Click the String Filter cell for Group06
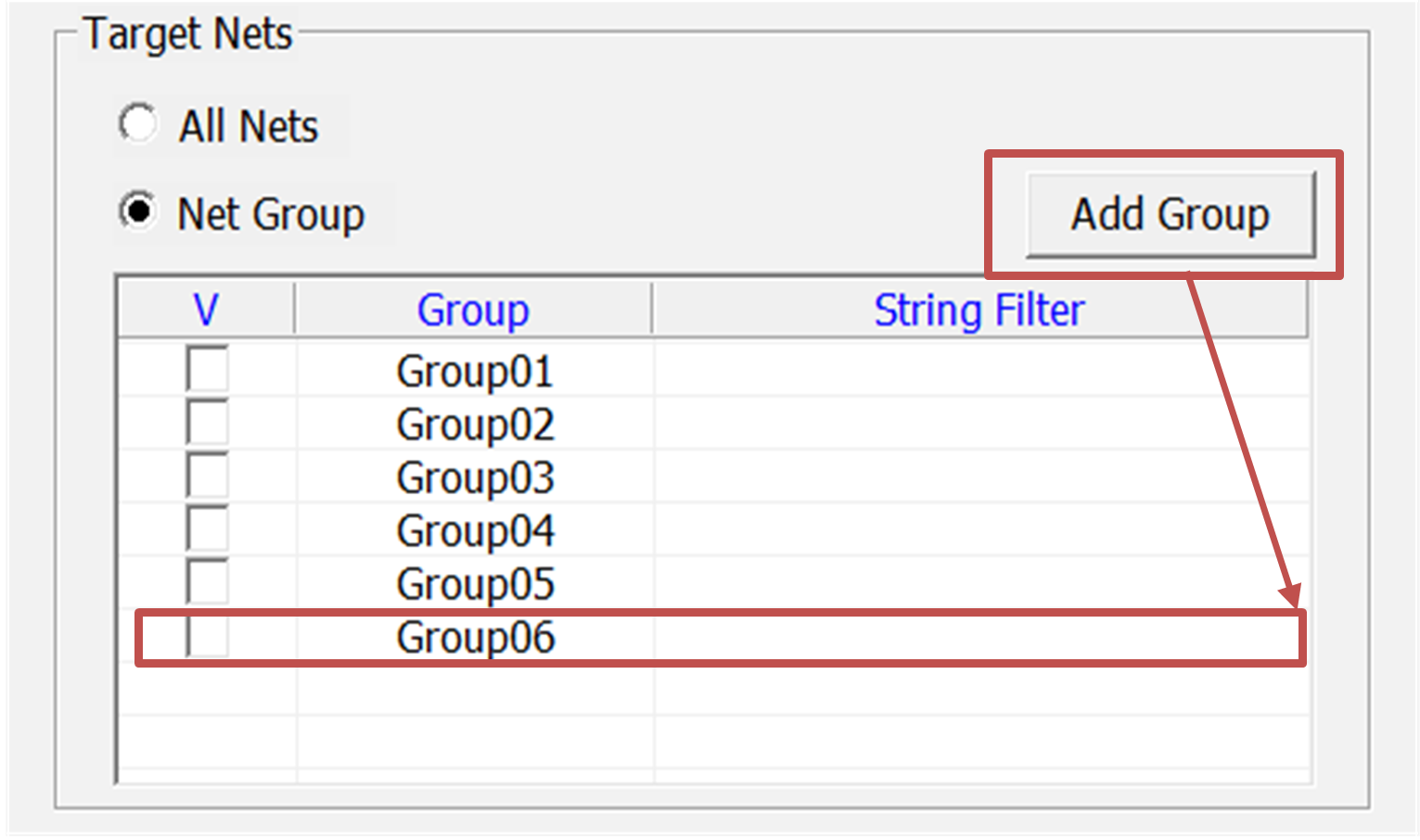The width and height of the screenshot is (1420, 840). click(x=979, y=638)
